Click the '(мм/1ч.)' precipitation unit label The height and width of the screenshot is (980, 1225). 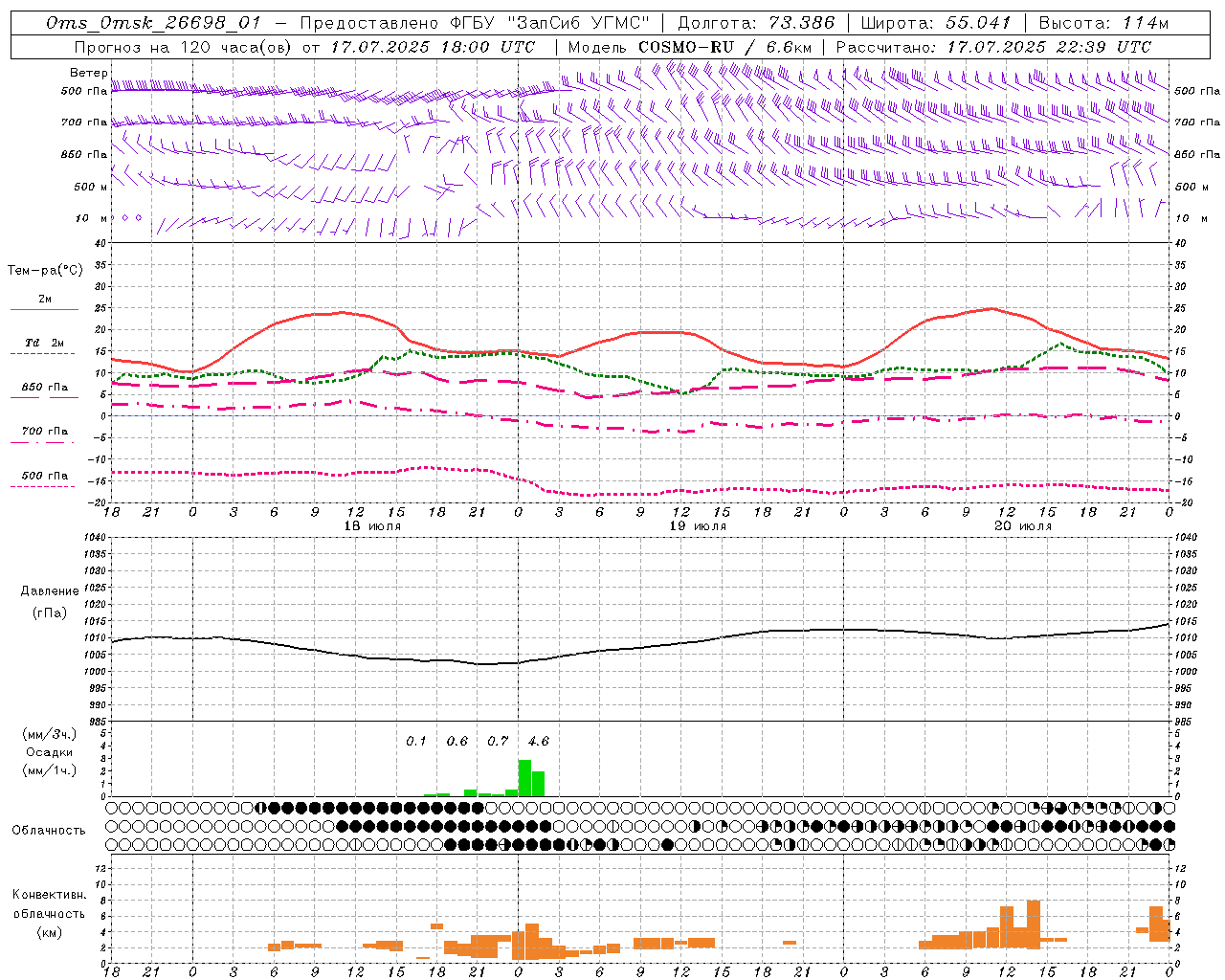(x=49, y=770)
